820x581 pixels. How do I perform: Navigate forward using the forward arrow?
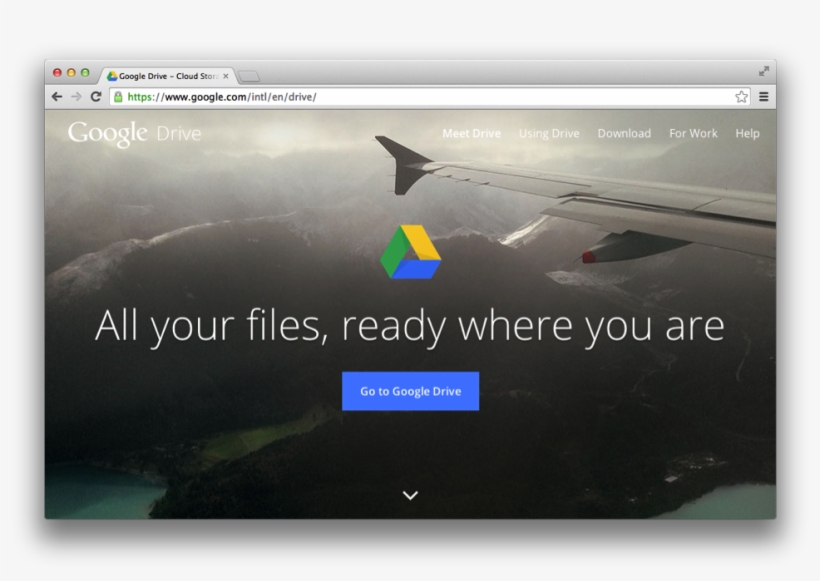tap(76, 97)
